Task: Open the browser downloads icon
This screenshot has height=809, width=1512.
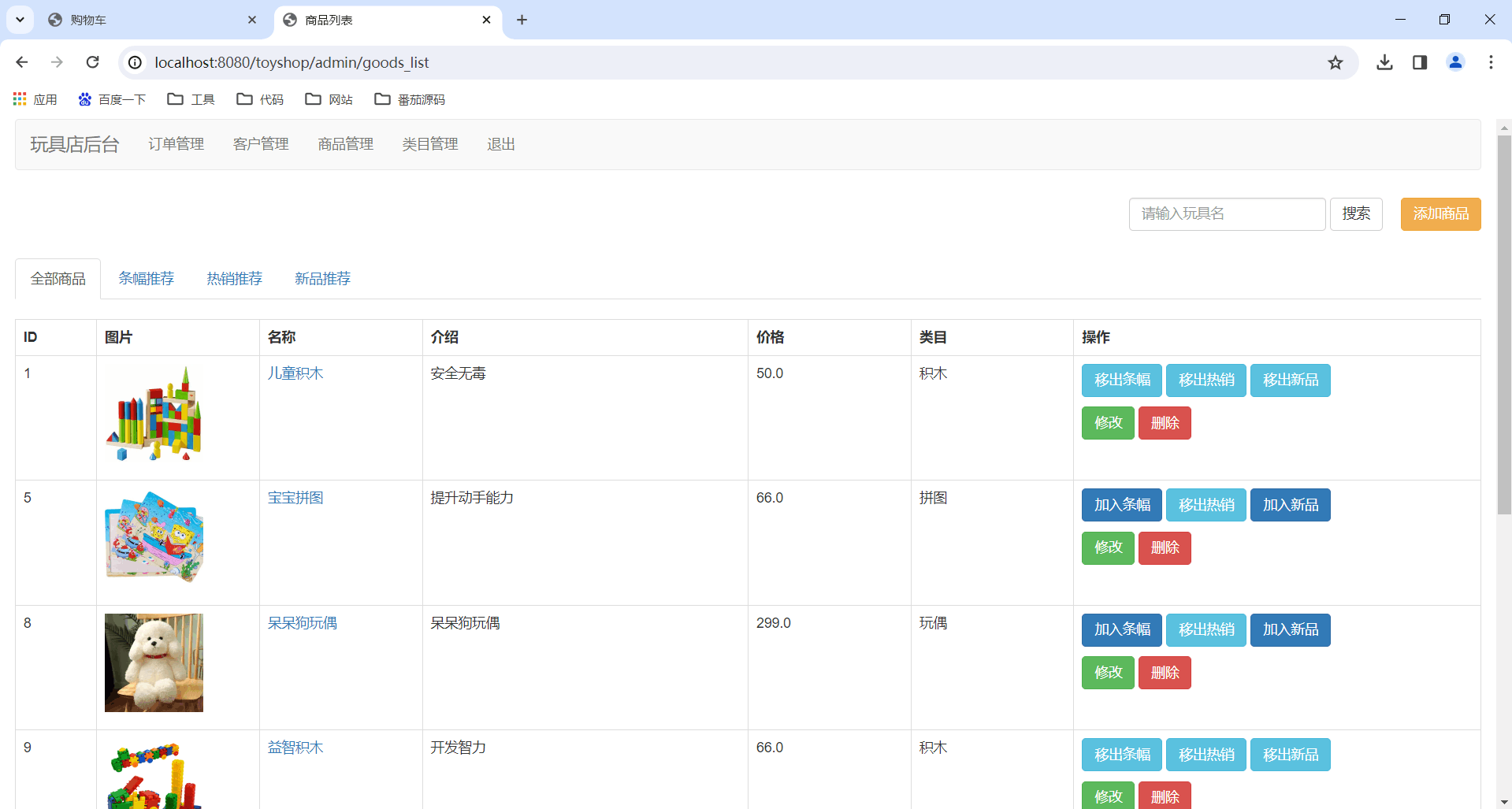Action: pos(1384,62)
